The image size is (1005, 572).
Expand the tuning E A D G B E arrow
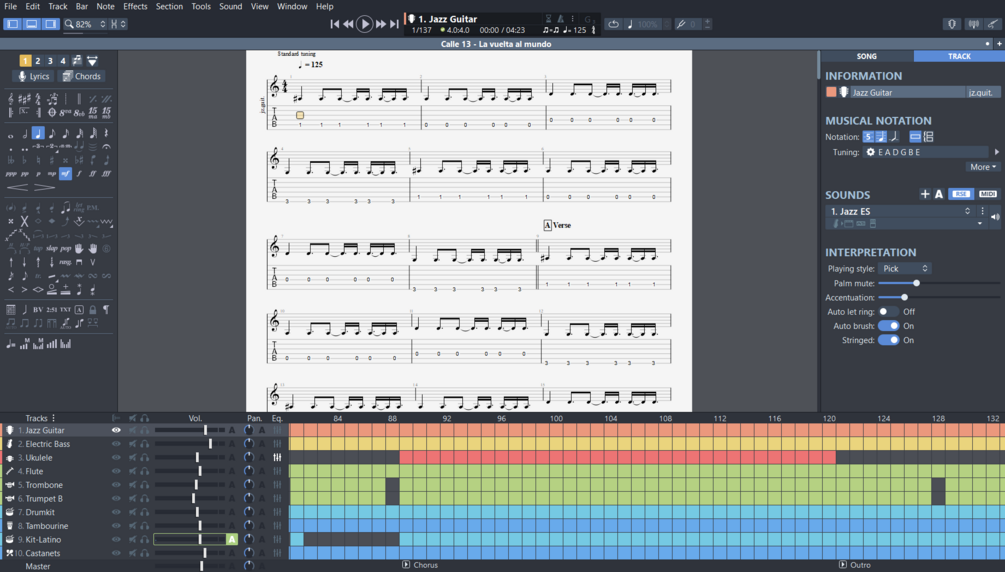point(997,152)
